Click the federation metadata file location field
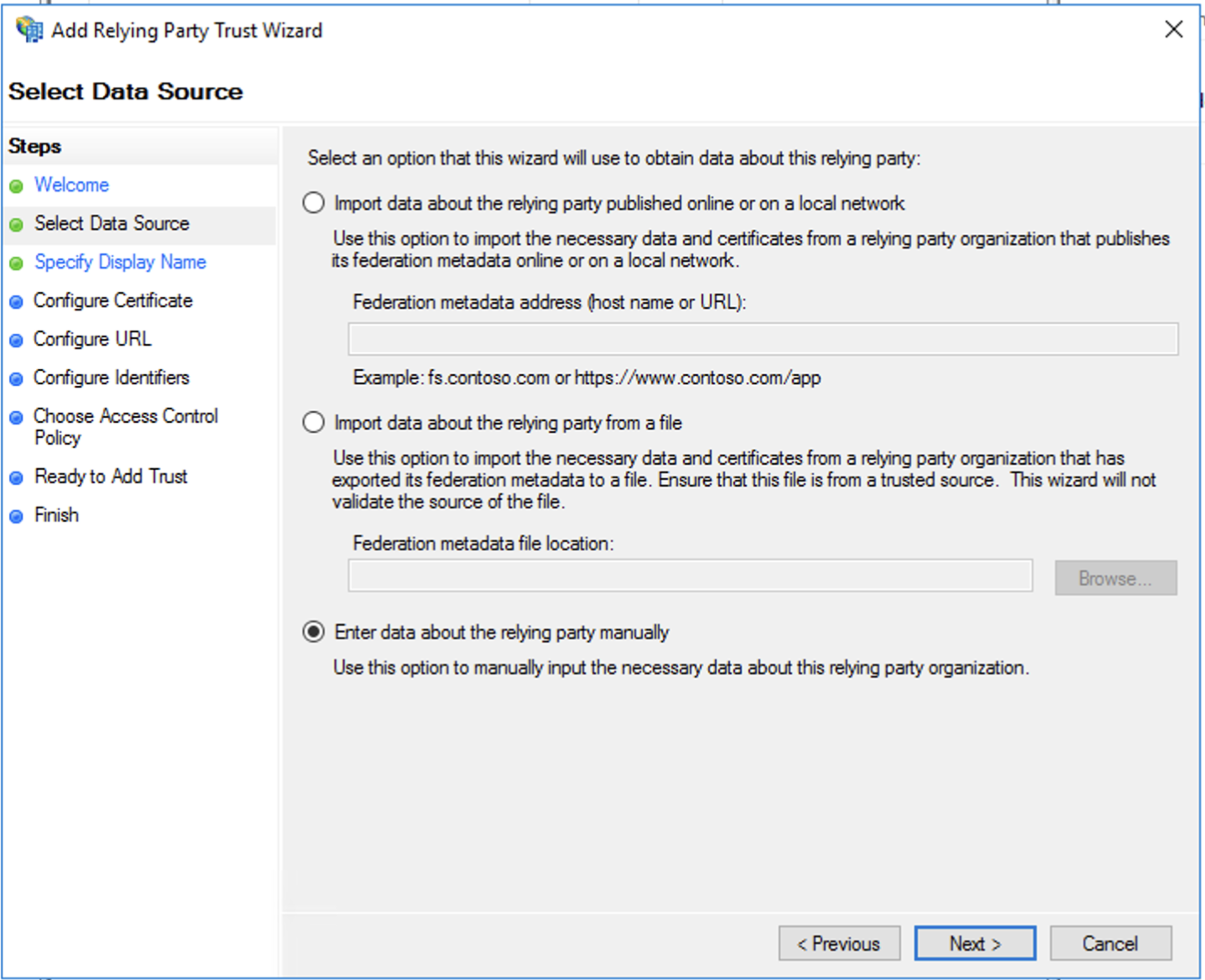1205x980 pixels. pyautogui.click(x=690, y=576)
